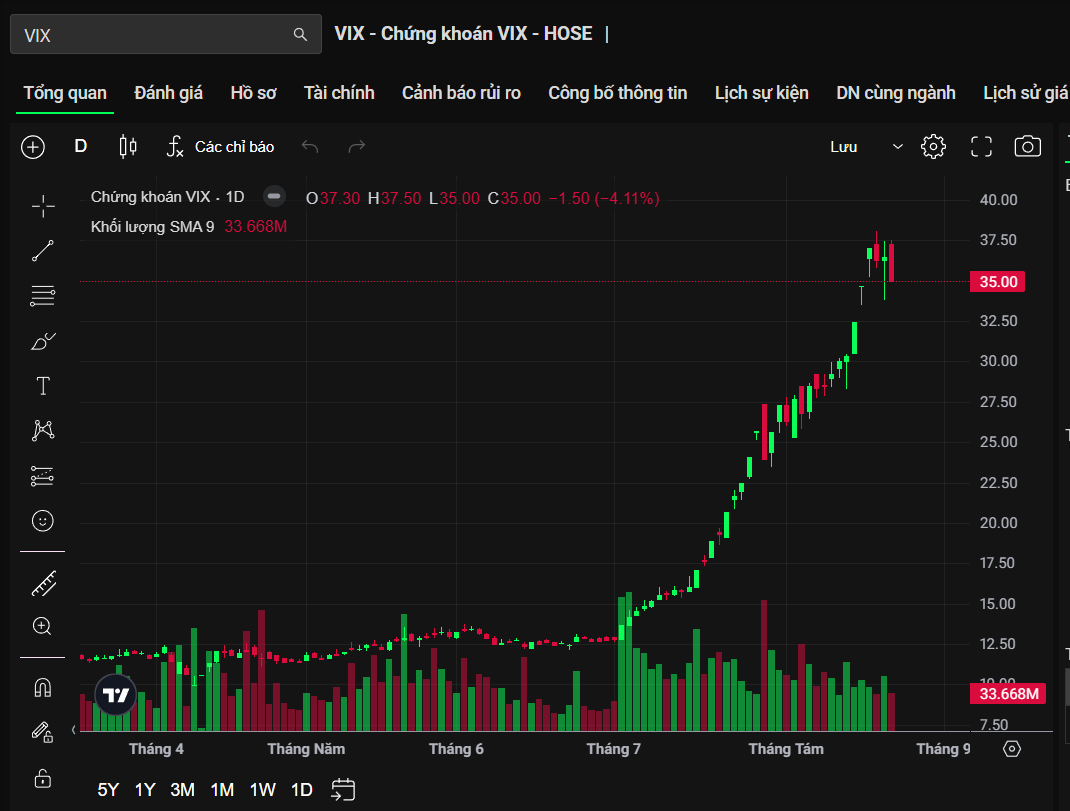Toggle magnet mode

pos(43,687)
